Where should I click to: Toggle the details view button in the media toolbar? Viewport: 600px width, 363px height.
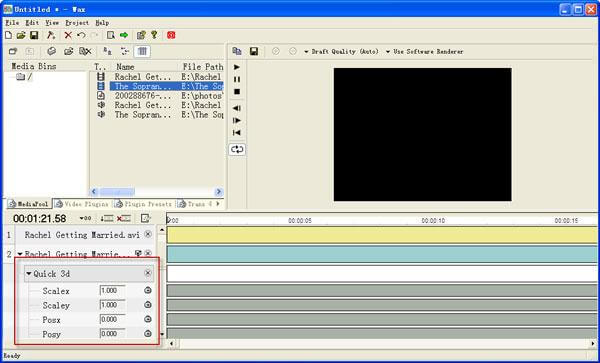142,51
